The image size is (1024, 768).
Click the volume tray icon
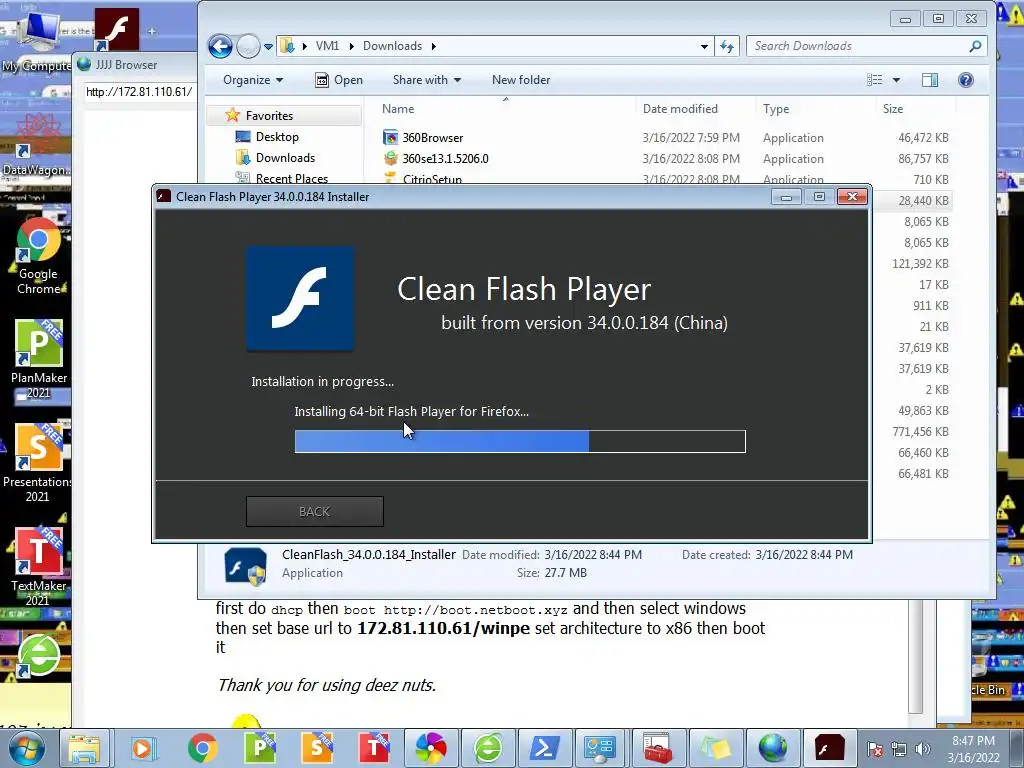[x=923, y=749]
